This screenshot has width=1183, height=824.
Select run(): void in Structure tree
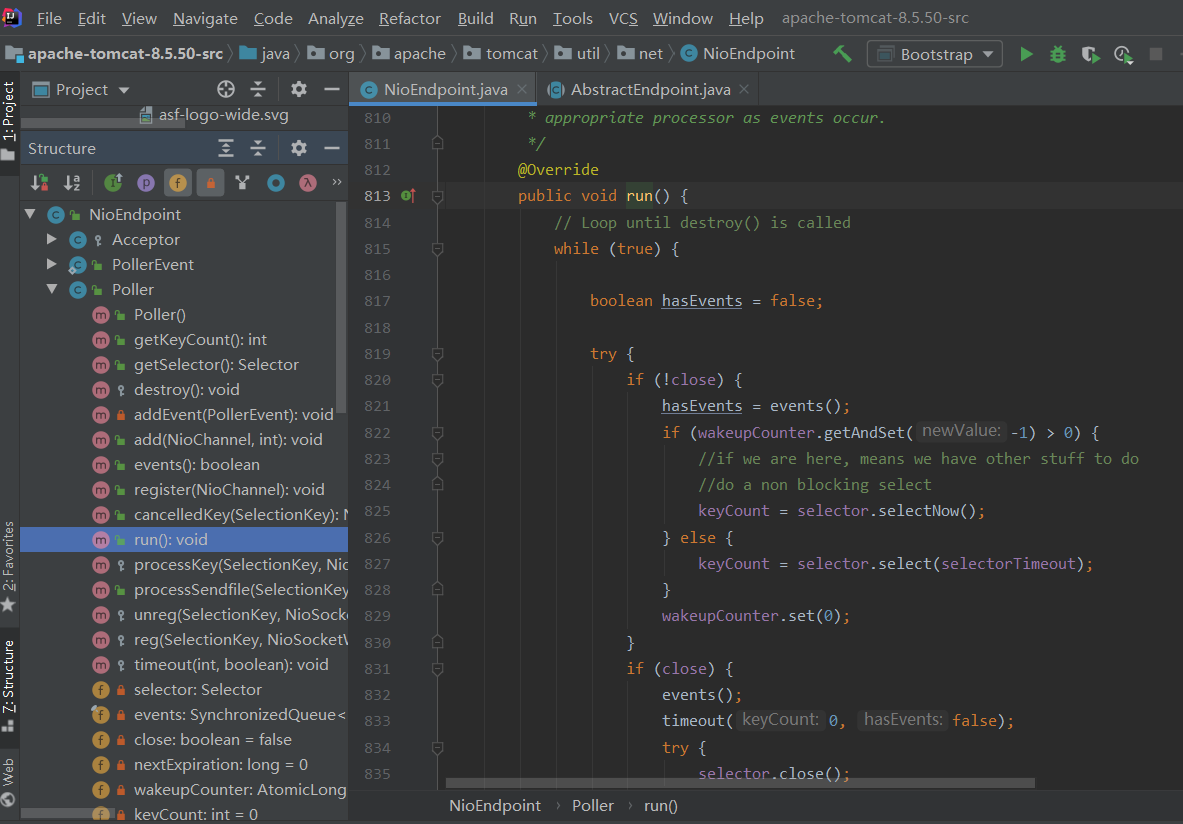pos(184,540)
